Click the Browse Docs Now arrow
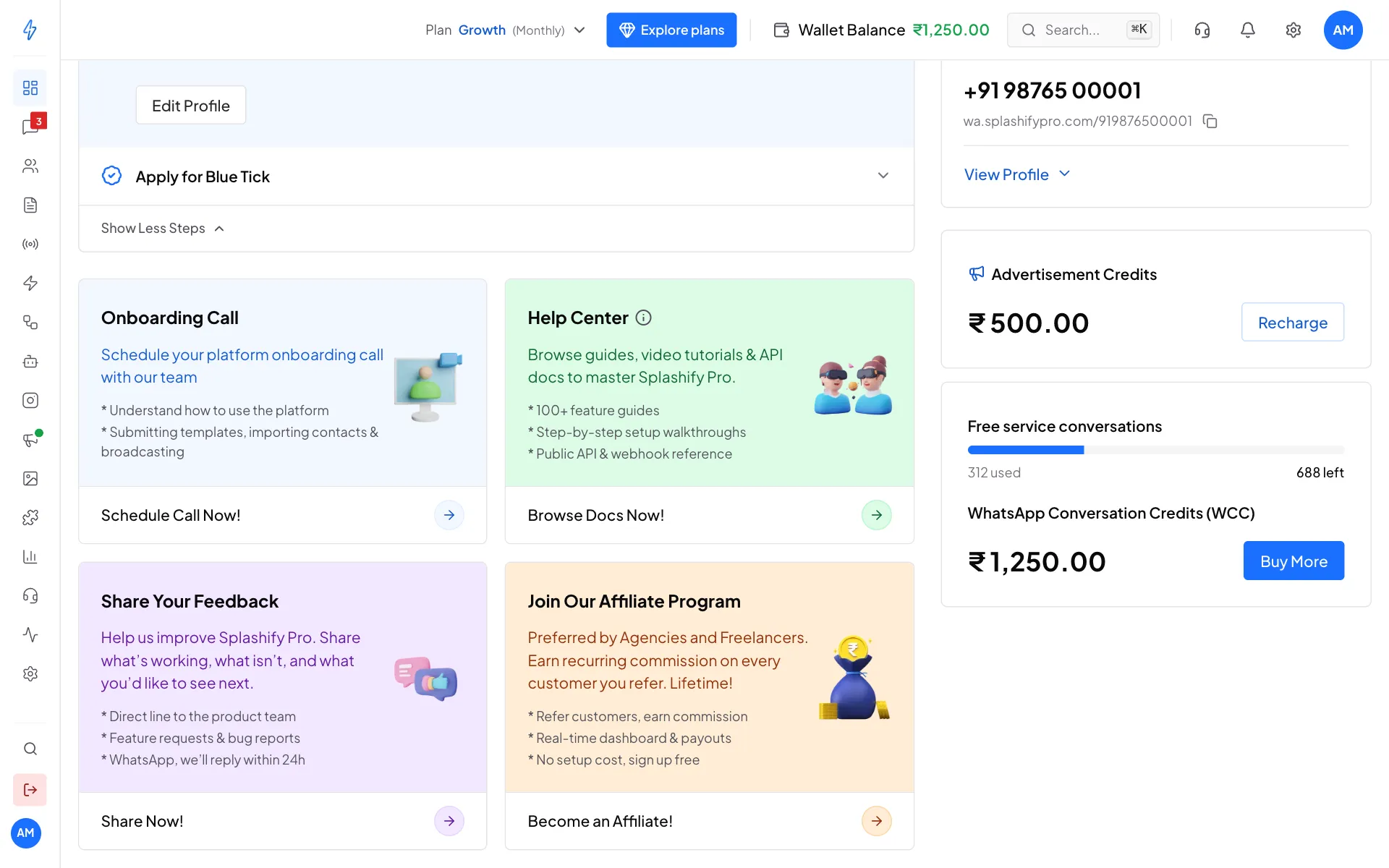Viewport: 1389px width, 868px height. point(876,515)
